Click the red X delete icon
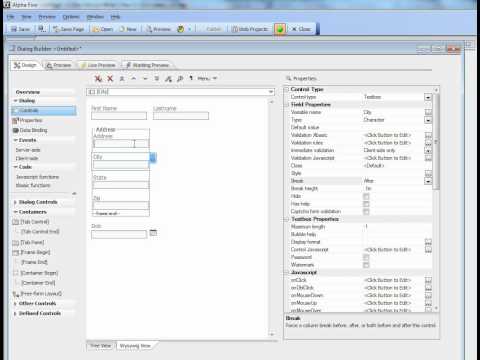This screenshot has width=480, height=360. click(110, 79)
